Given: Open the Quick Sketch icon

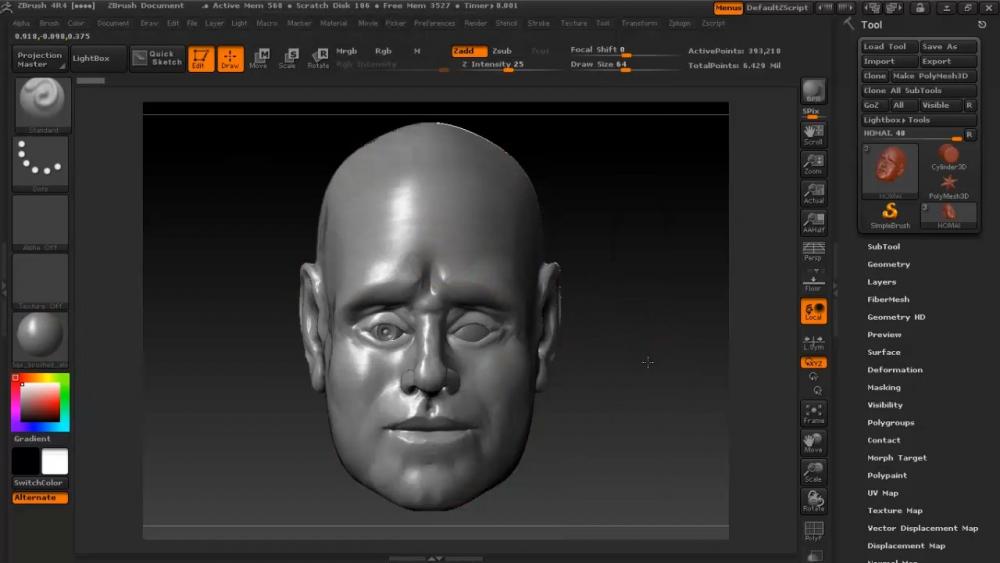Looking at the screenshot, I should coord(156,59).
